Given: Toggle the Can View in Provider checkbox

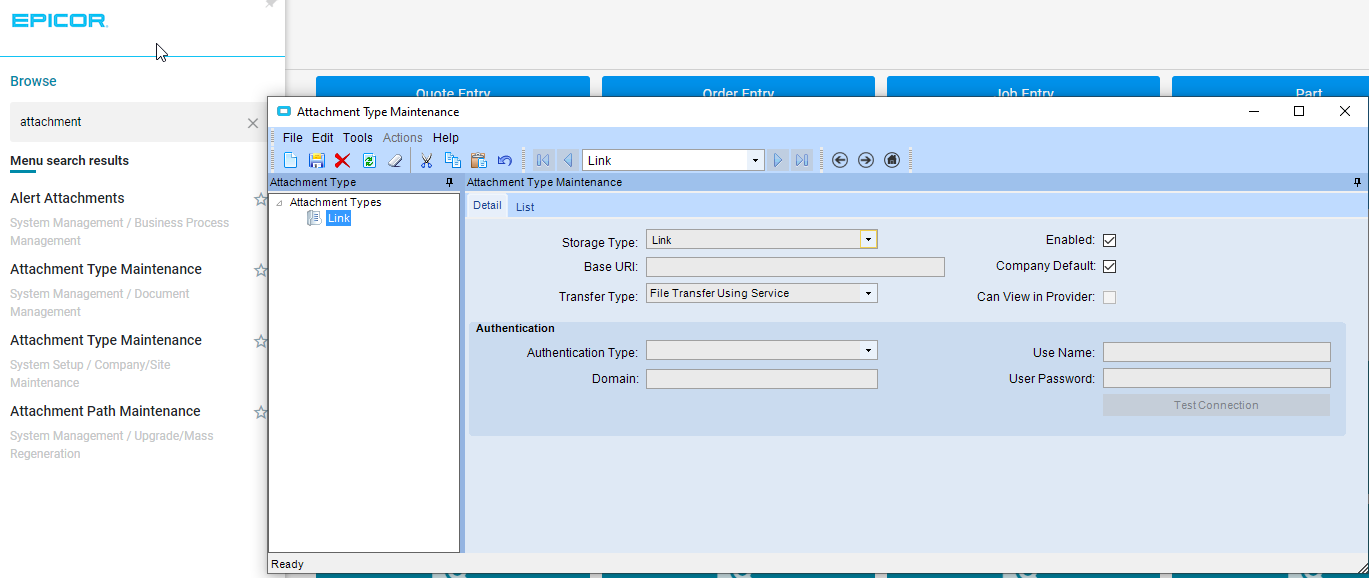Looking at the screenshot, I should (x=1109, y=297).
